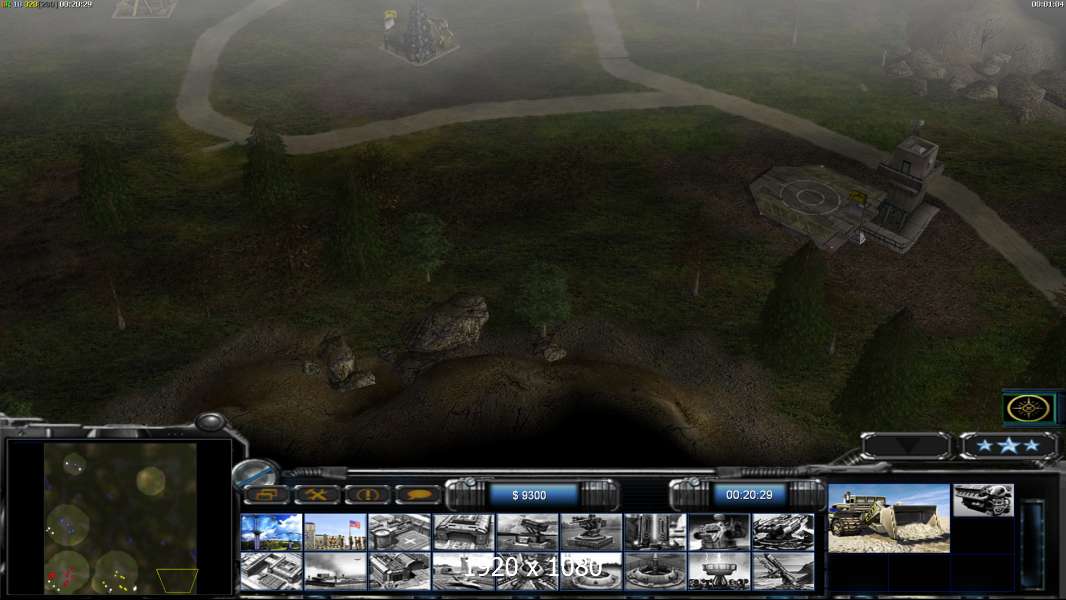
Task: Place a beacon using the exclamation mark button
Action: (x=367, y=495)
